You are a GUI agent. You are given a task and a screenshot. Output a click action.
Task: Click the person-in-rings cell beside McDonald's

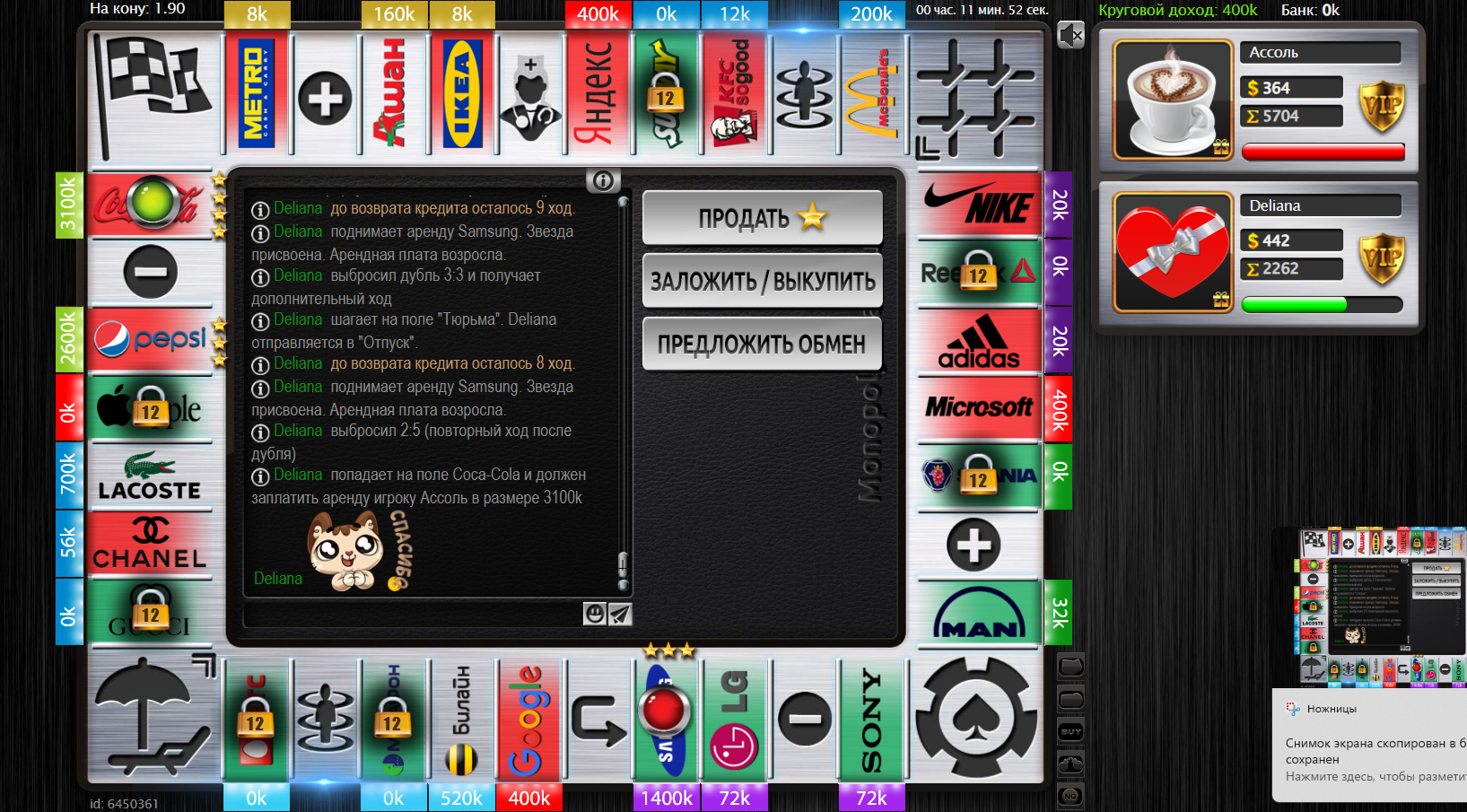tap(802, 95)
